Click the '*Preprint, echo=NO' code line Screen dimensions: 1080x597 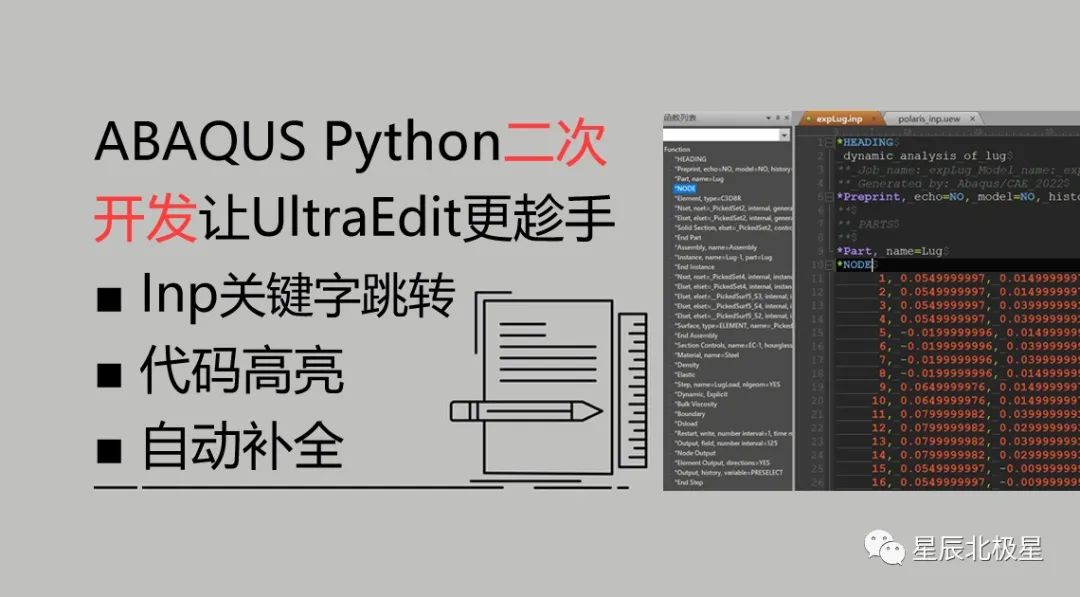tap(958, 197)
